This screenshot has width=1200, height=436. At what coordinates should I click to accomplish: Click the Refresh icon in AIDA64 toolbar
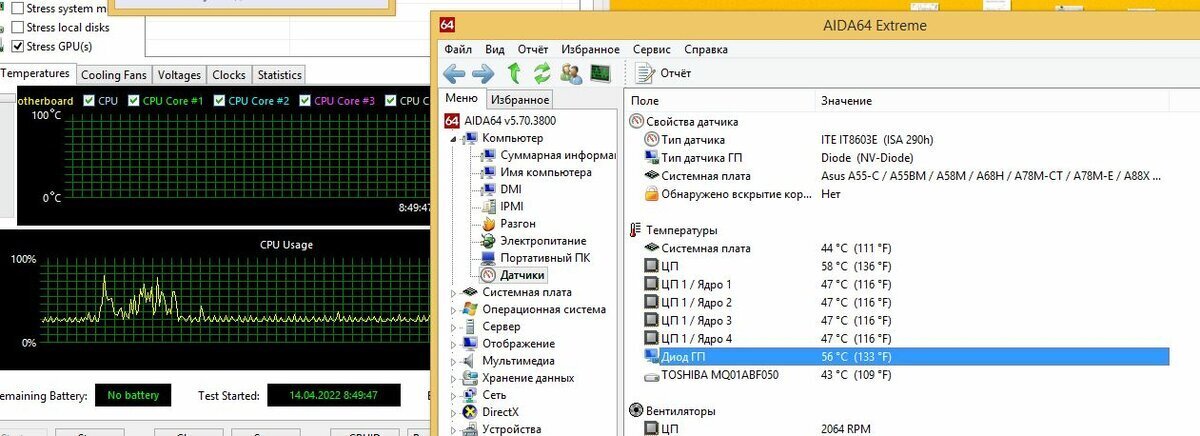click(x=542, y=73)
